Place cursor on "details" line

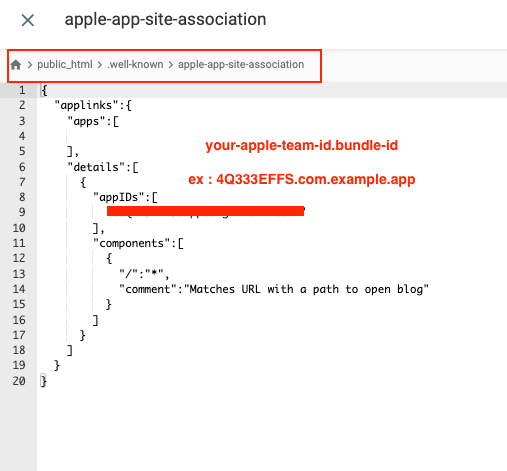(x=103, y=167)
